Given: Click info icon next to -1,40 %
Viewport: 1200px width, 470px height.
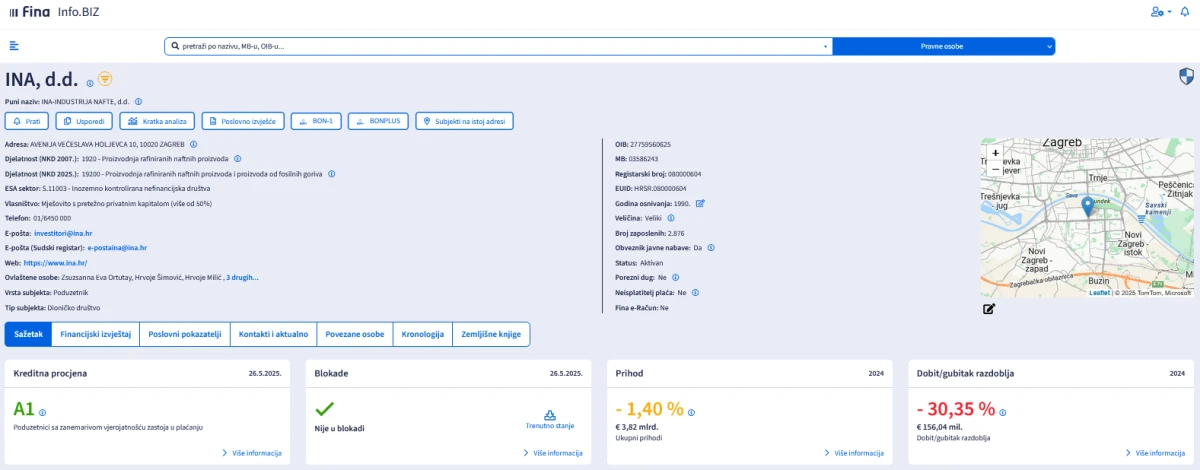Looking at the screenshot, I should [692, 412].
